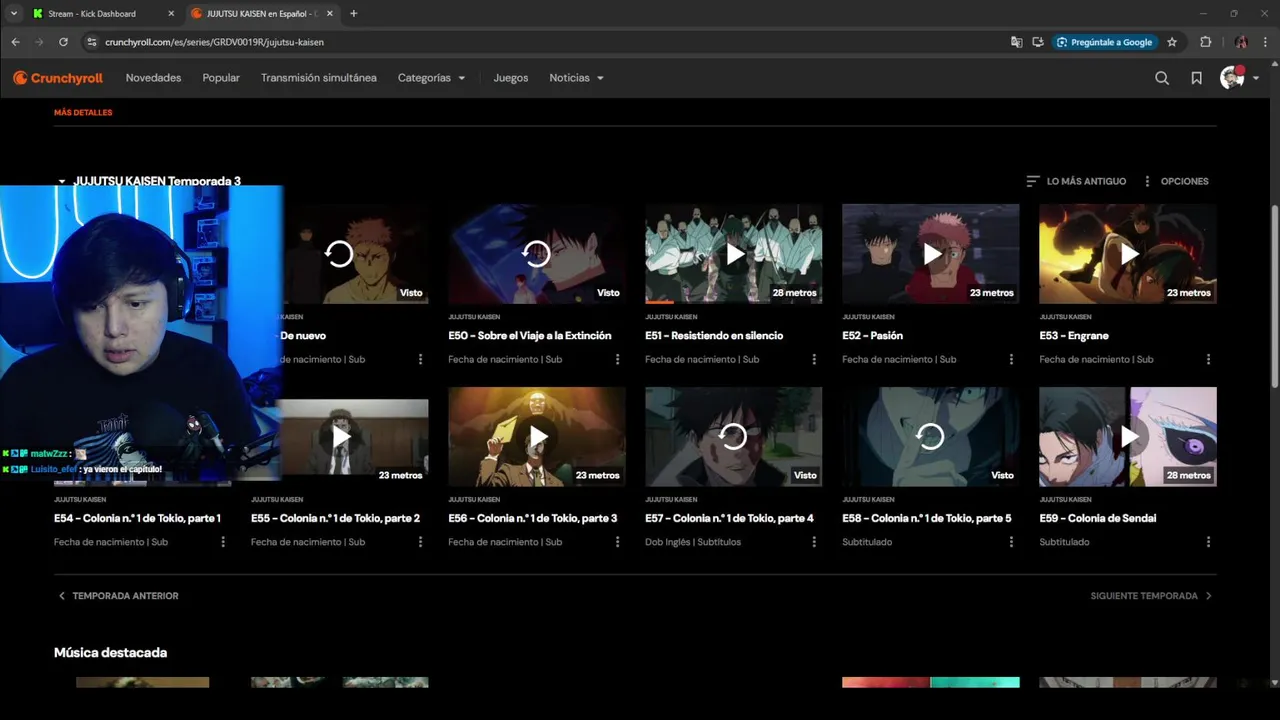1280x720 pixels.
Task: Click the site info icon beside URL
Action: pos(91,42)
